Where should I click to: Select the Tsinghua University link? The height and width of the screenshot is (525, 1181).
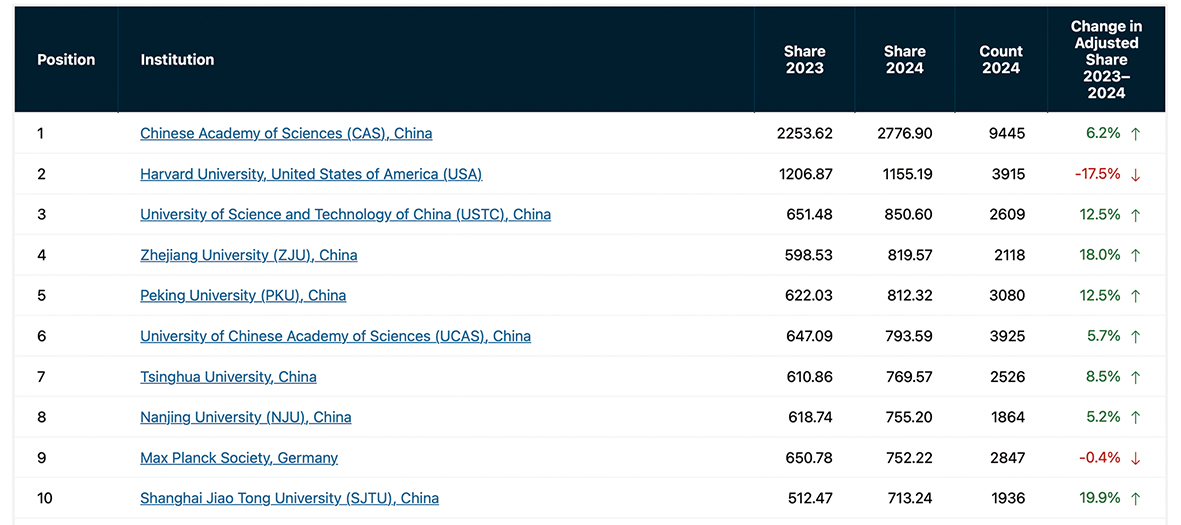pos(228,377)
